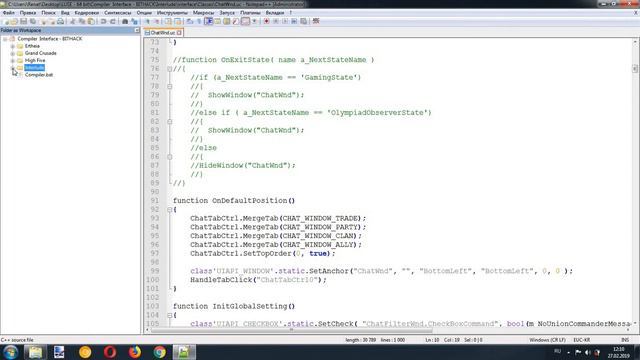
Task: Collapse InitGlobalSetting fold at line 104
Action: click(x=169, y=315)
